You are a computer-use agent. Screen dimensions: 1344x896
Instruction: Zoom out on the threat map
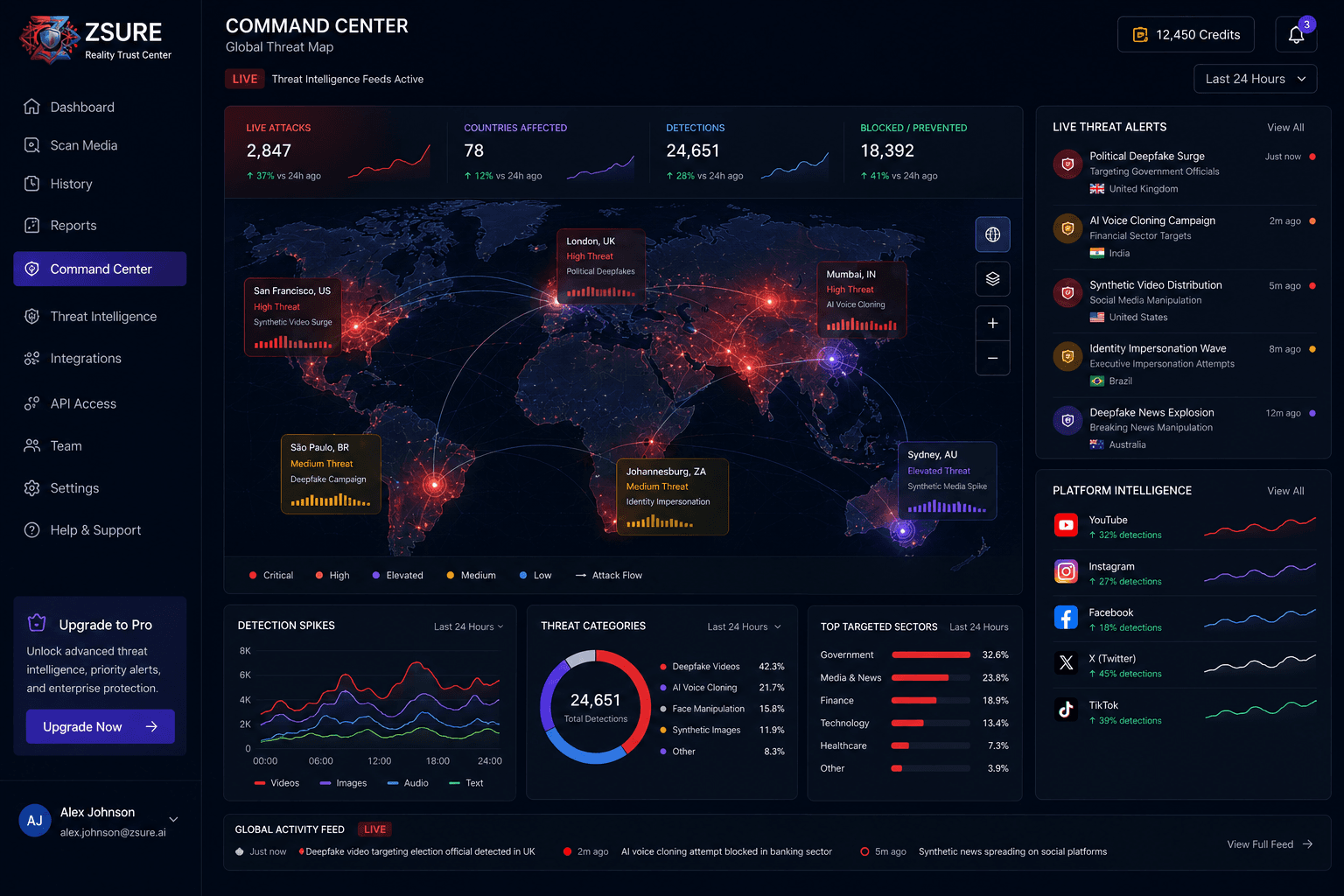coord(992,358)
